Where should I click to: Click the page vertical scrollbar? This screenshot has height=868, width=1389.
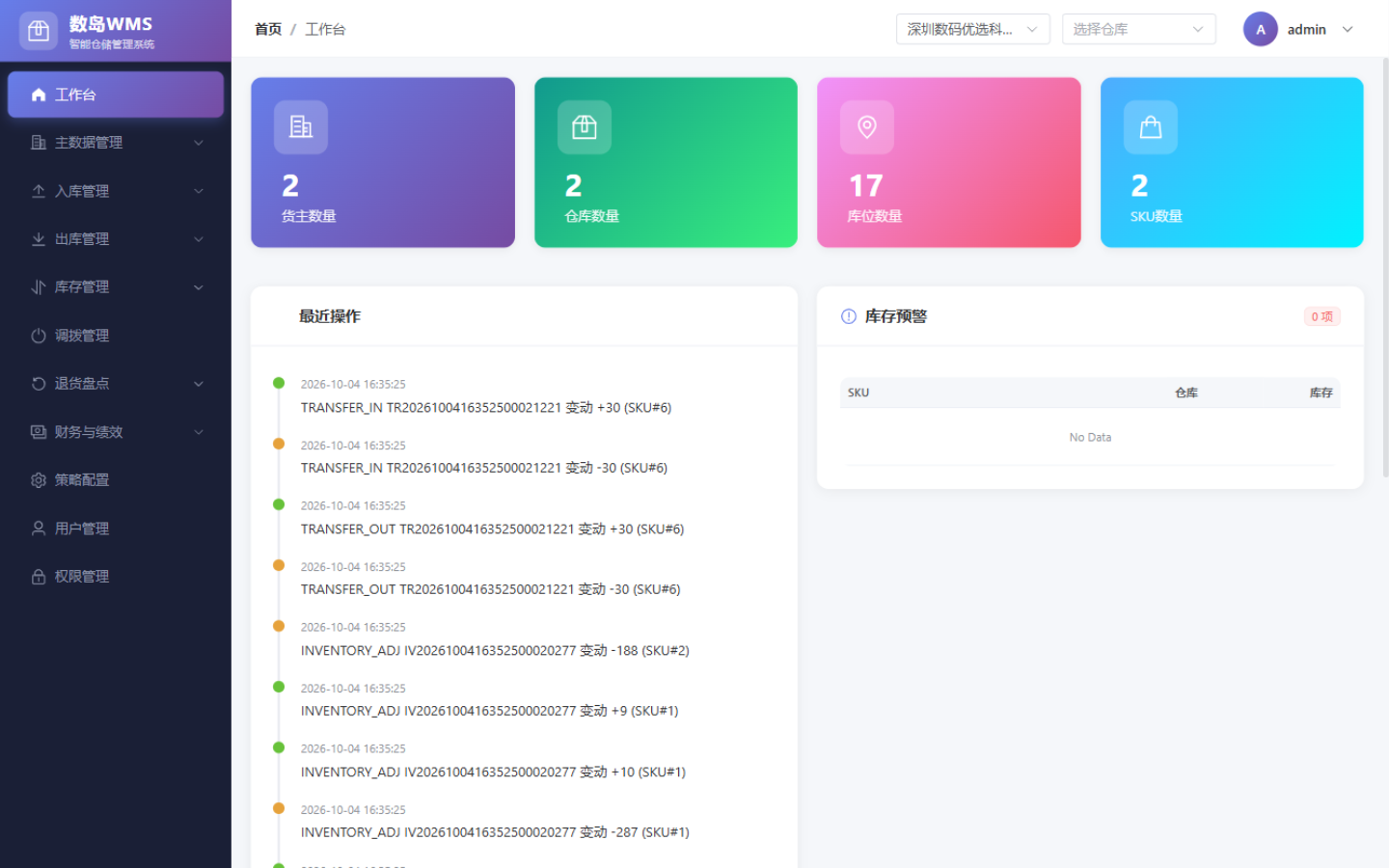pyautogui.click(x=1385, y=267)
